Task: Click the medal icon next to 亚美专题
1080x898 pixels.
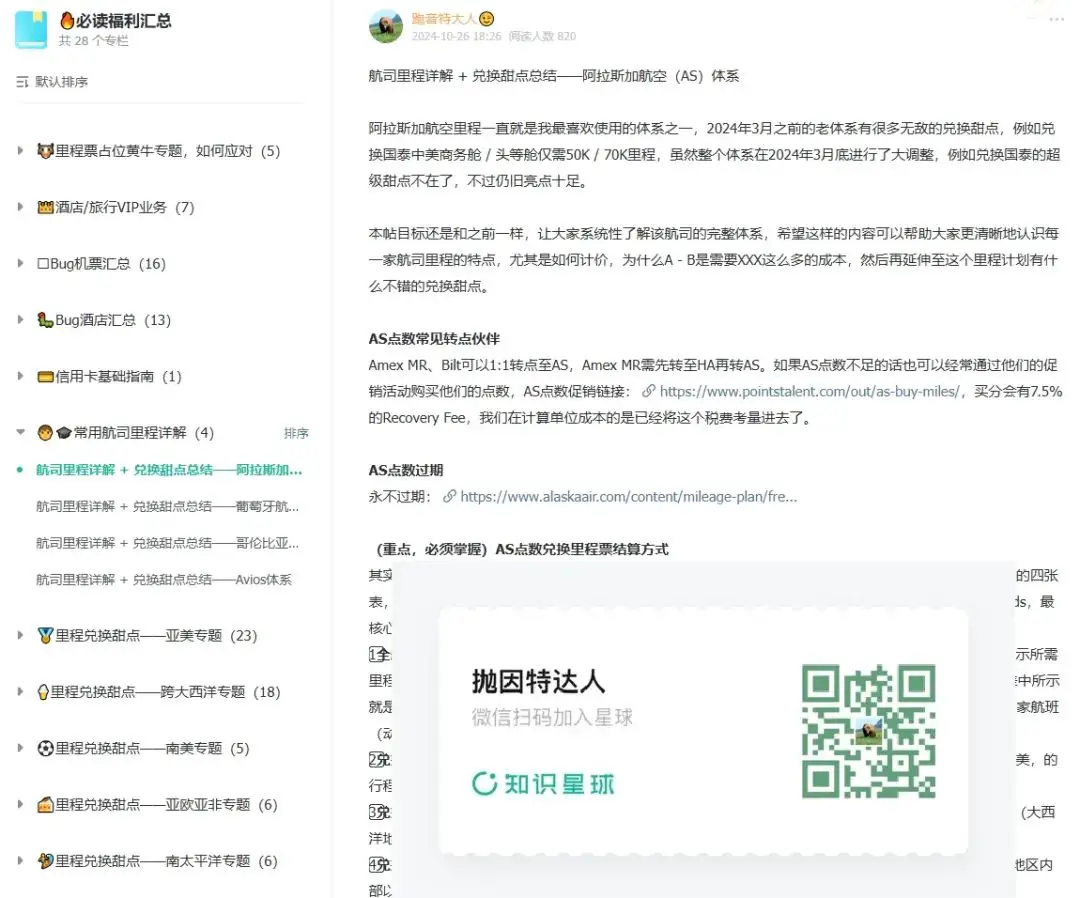Action: click(47, 635)
